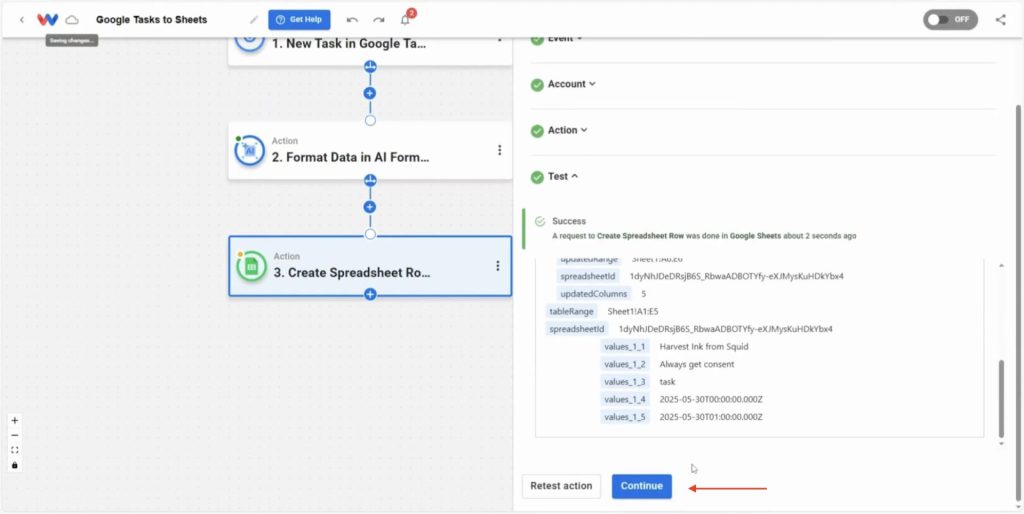The height and width of the screenshot is (514, 1024).
Task: Open step 2 Format Data in AI Formatter
Action: point(370,151)
